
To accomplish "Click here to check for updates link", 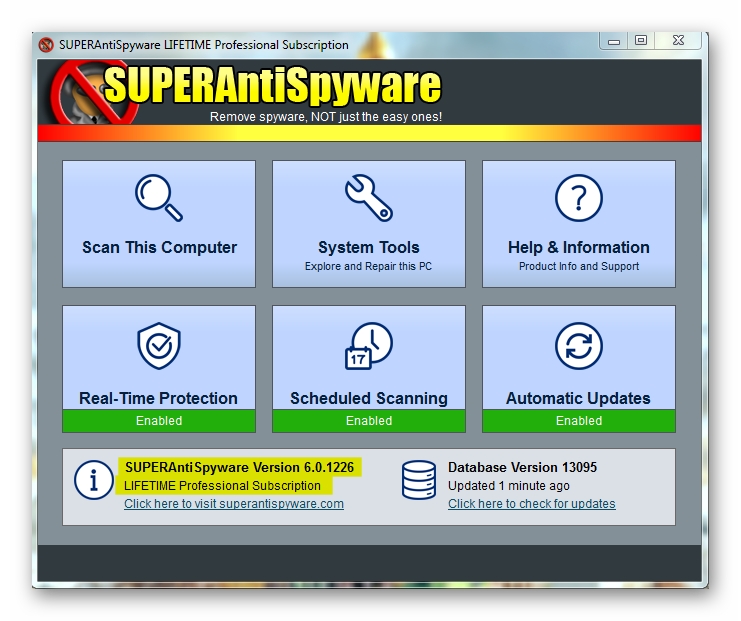I will [532, 504].
